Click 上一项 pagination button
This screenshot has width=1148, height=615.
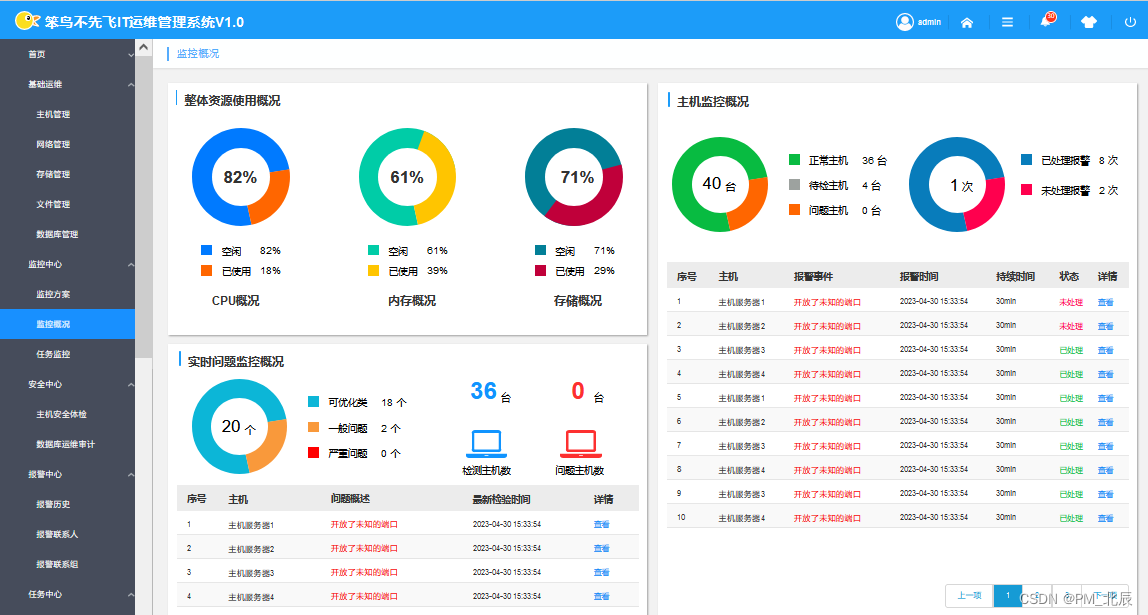[x=969, y=595]
